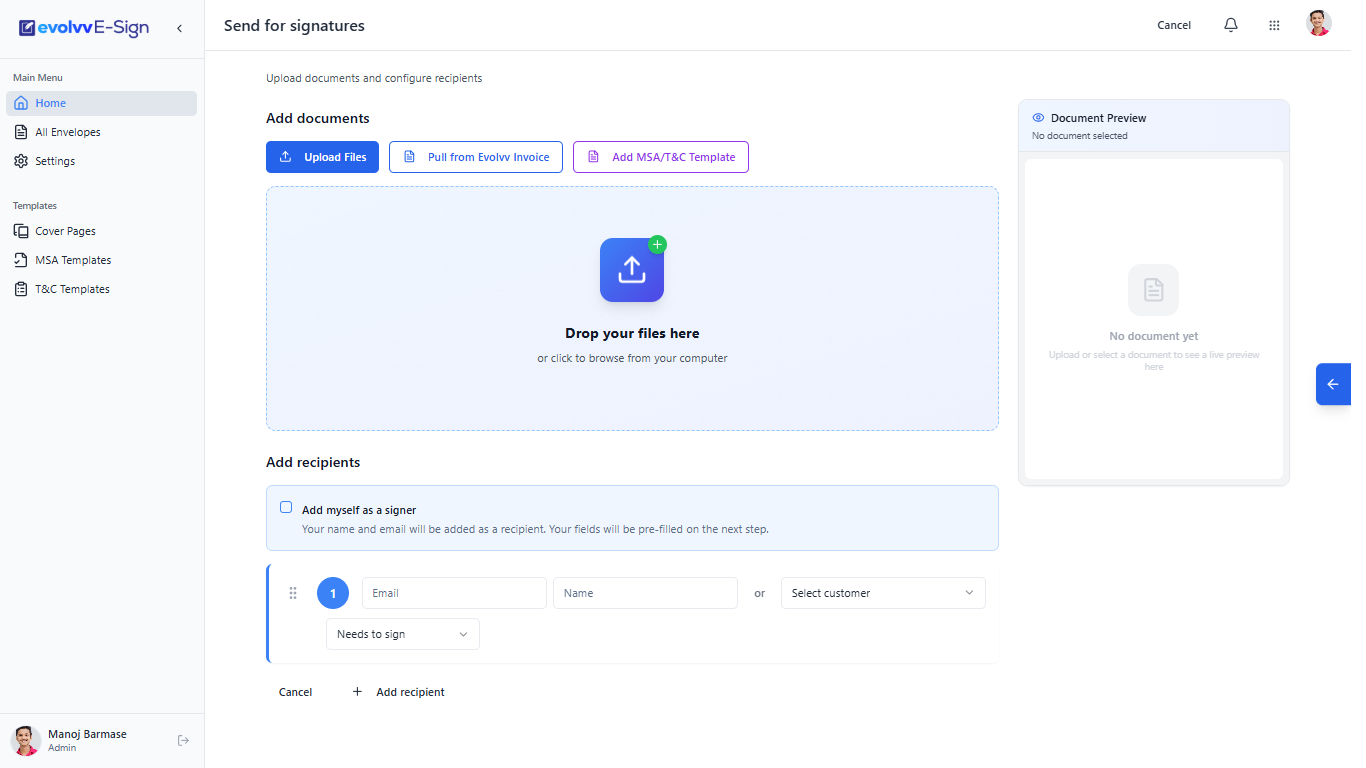Click the T&C Templates clipboard icon
This screenshot has width=1366, height=768.
[x=21, y=289]
